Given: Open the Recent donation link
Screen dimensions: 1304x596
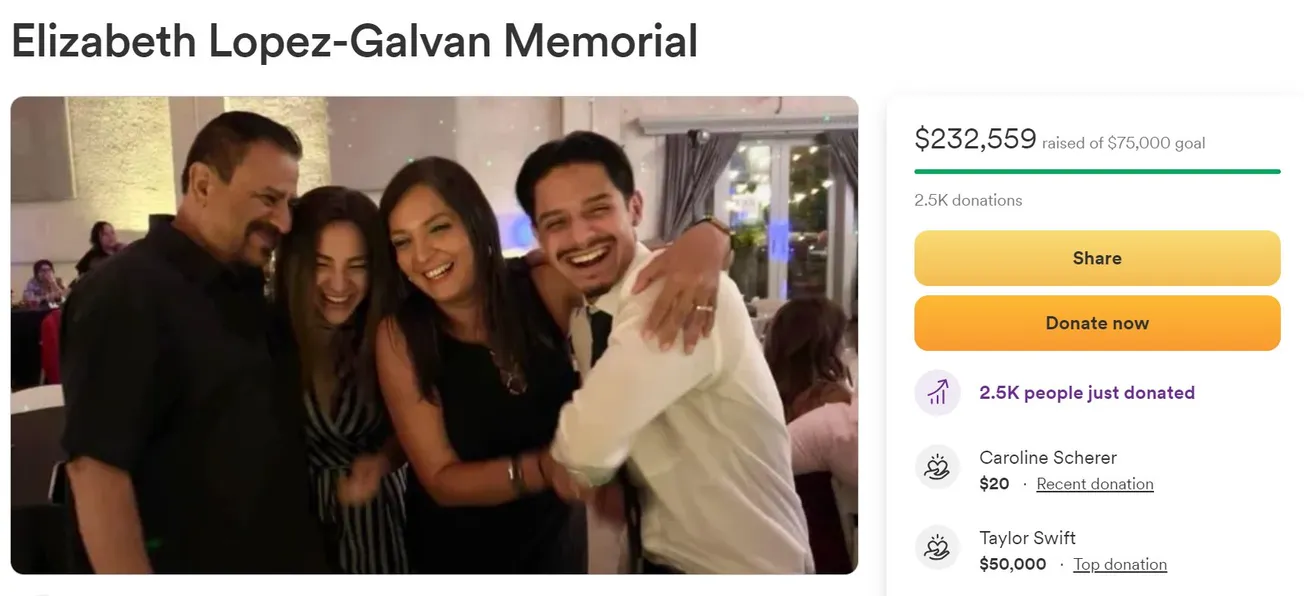Looking at the screenshot, I should tap(1095, 484).
